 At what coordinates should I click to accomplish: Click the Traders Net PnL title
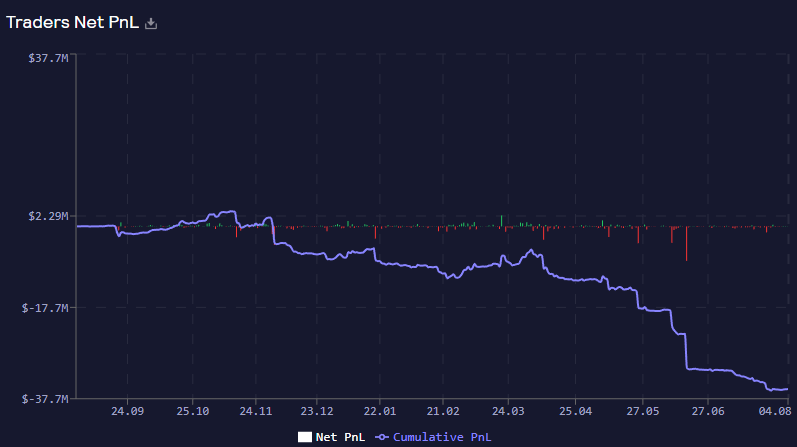(x=72, y=22)
